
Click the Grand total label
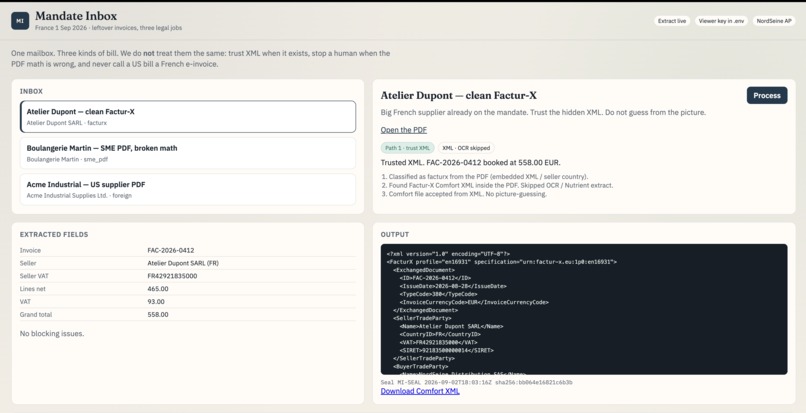36,315
